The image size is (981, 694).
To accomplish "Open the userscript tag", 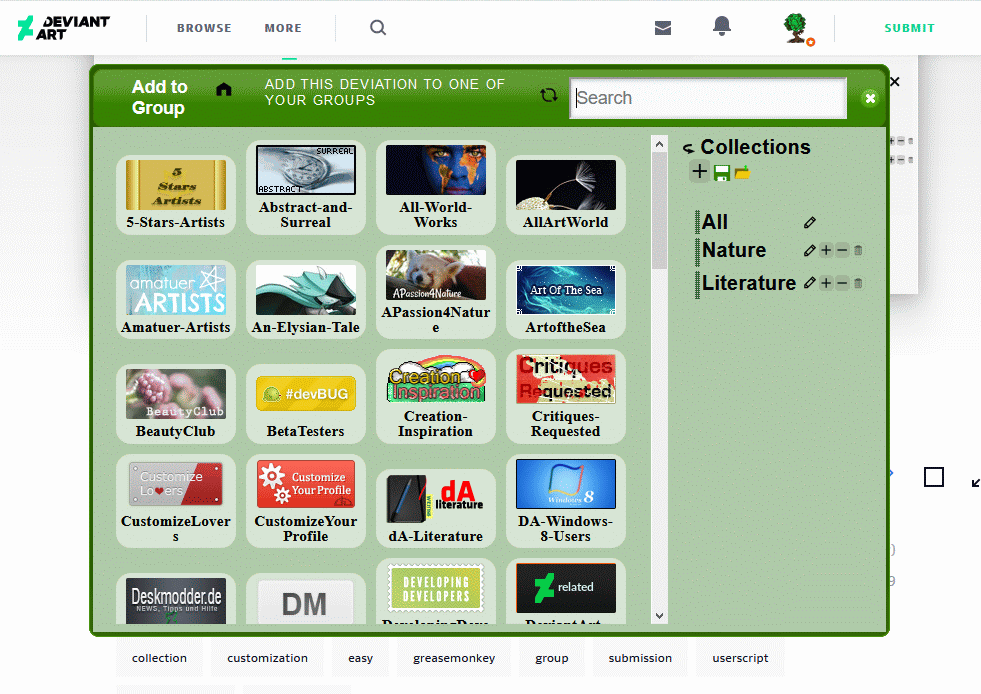I will 740,658.
